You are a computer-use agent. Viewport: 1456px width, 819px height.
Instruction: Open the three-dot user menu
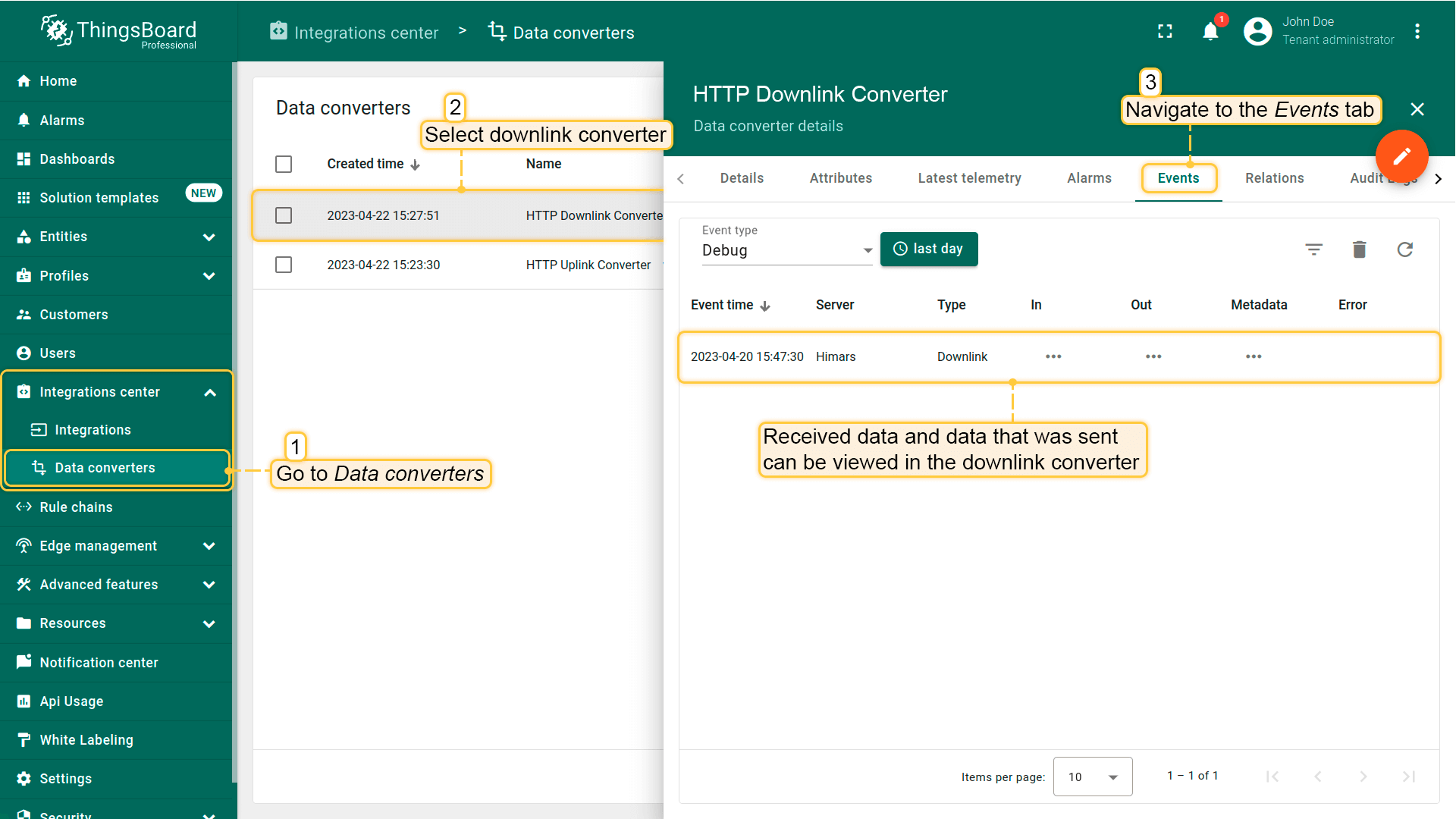1417,31
